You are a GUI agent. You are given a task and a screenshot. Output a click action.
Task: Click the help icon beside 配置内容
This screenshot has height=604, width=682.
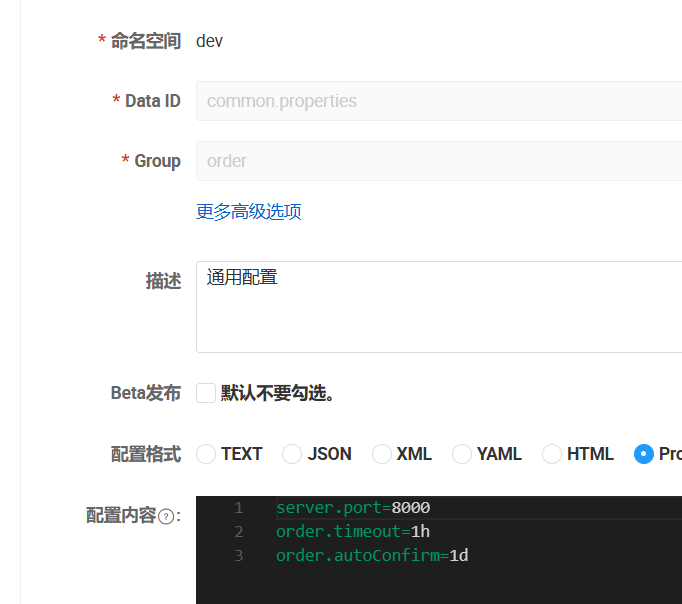[x=166, y=517]
